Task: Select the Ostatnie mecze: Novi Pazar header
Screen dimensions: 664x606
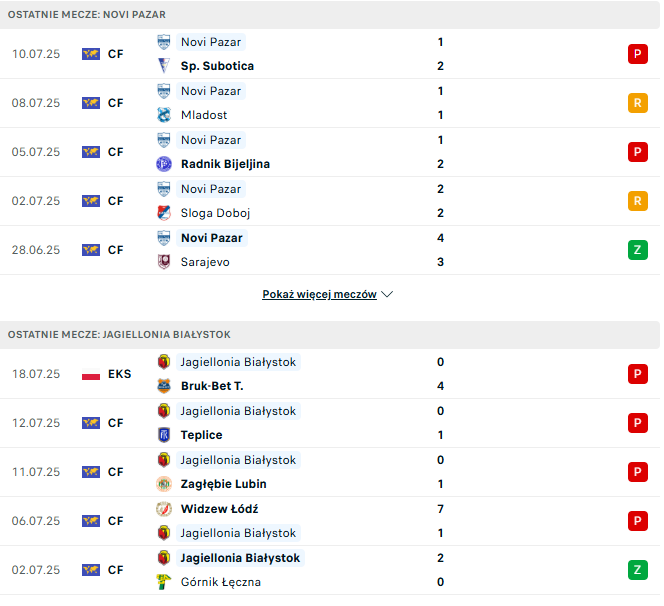Action: pos(330,15)
